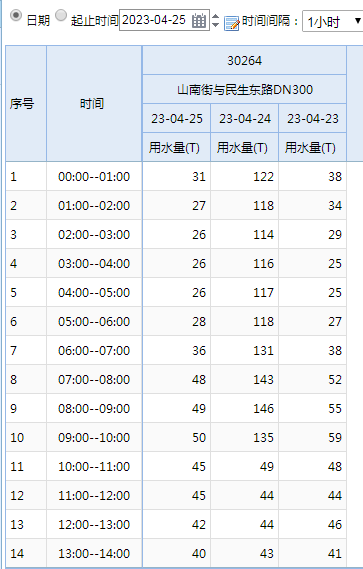Open the calendar picker icon
Viewport: 363px width, 569px height.
pyautogui.click(x=199, y=20)
